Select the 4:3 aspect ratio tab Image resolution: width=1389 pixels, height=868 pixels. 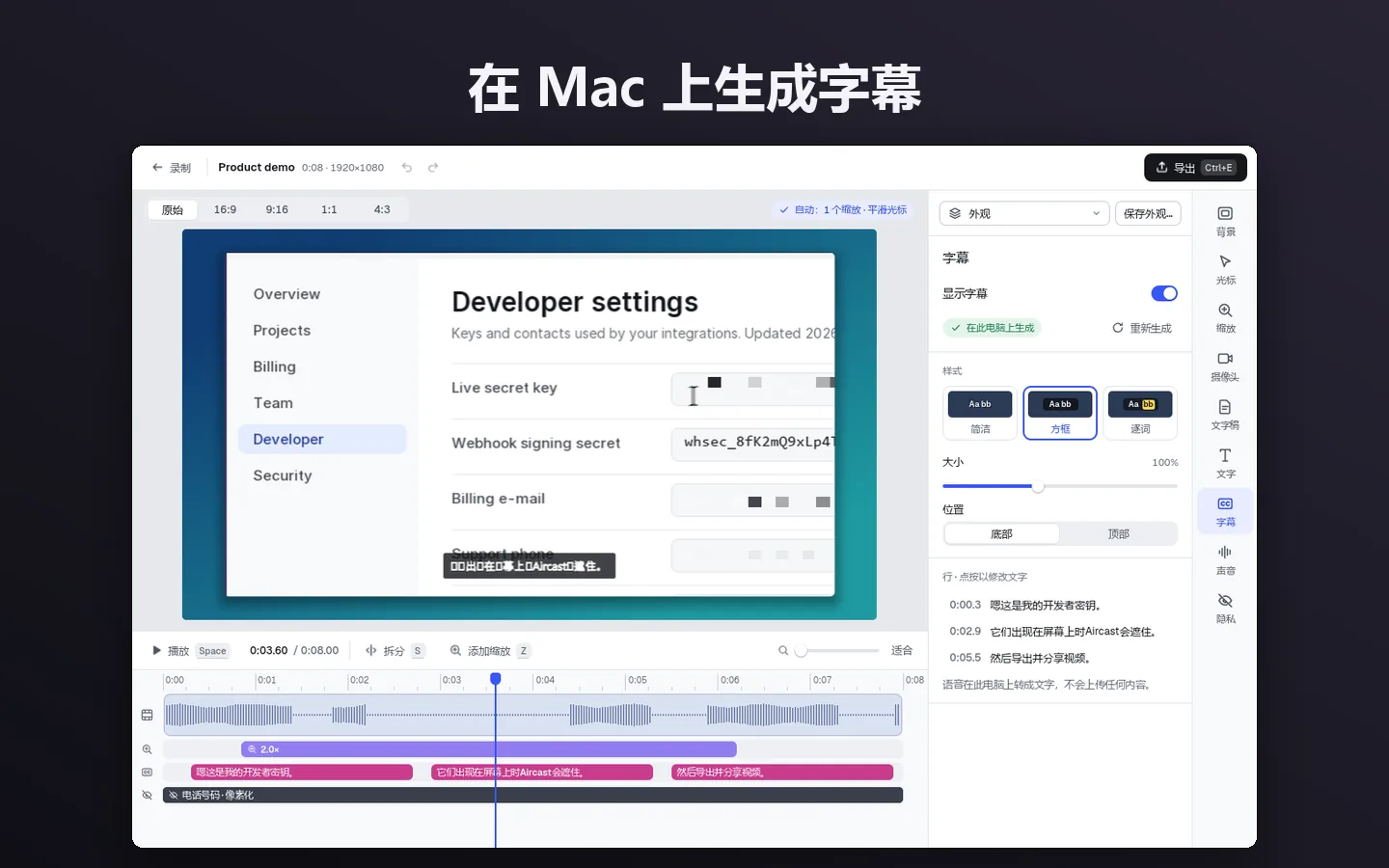tap(382, 210)
